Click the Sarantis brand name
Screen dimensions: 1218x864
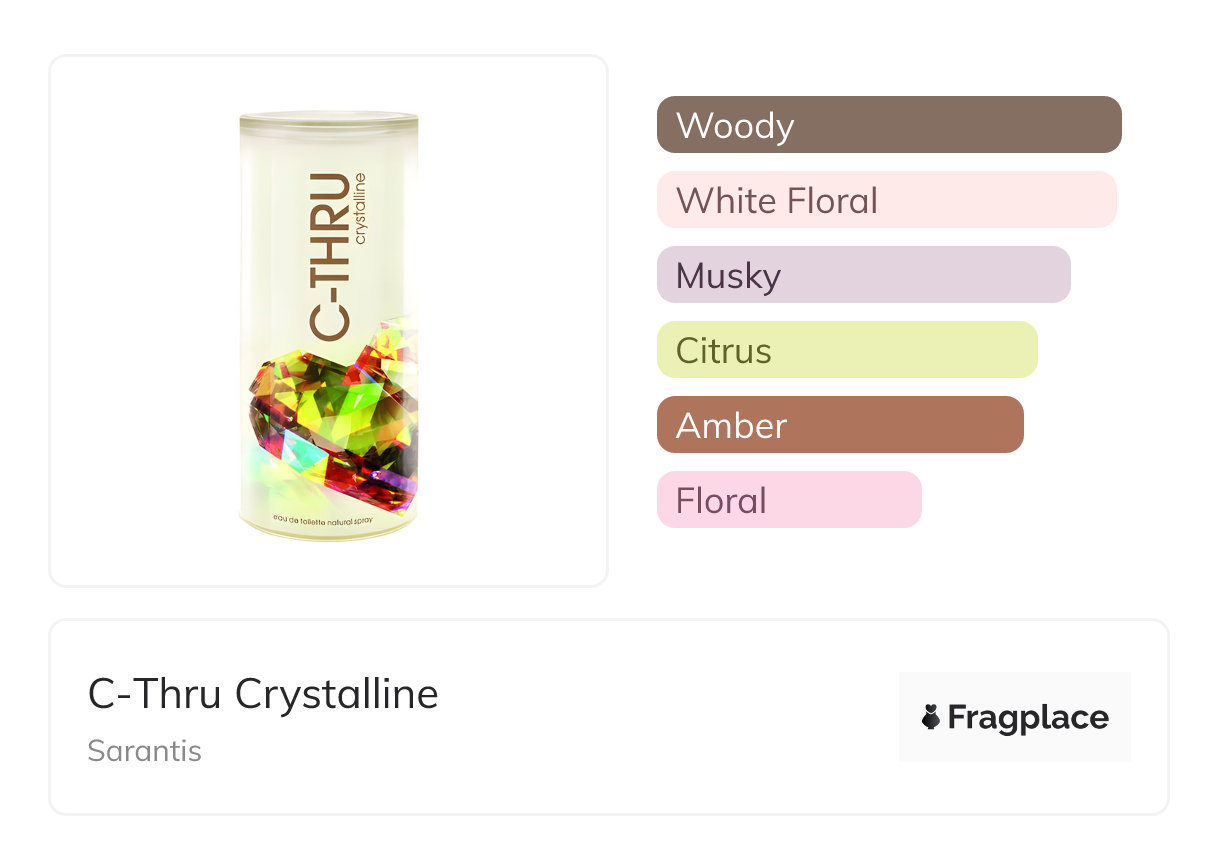click(x=145, y=751)
